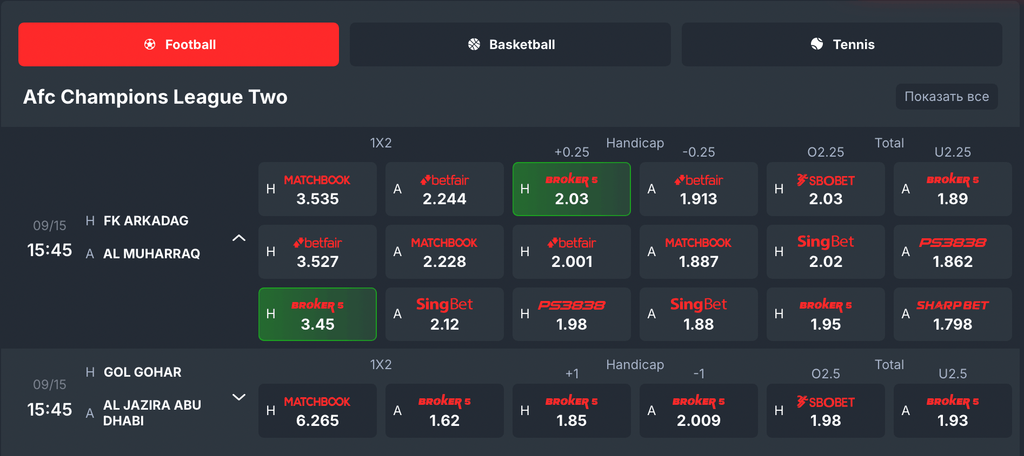Select the SharpBet logo with odds 1.798
The image size is (1024, 456).
[952, 305]
